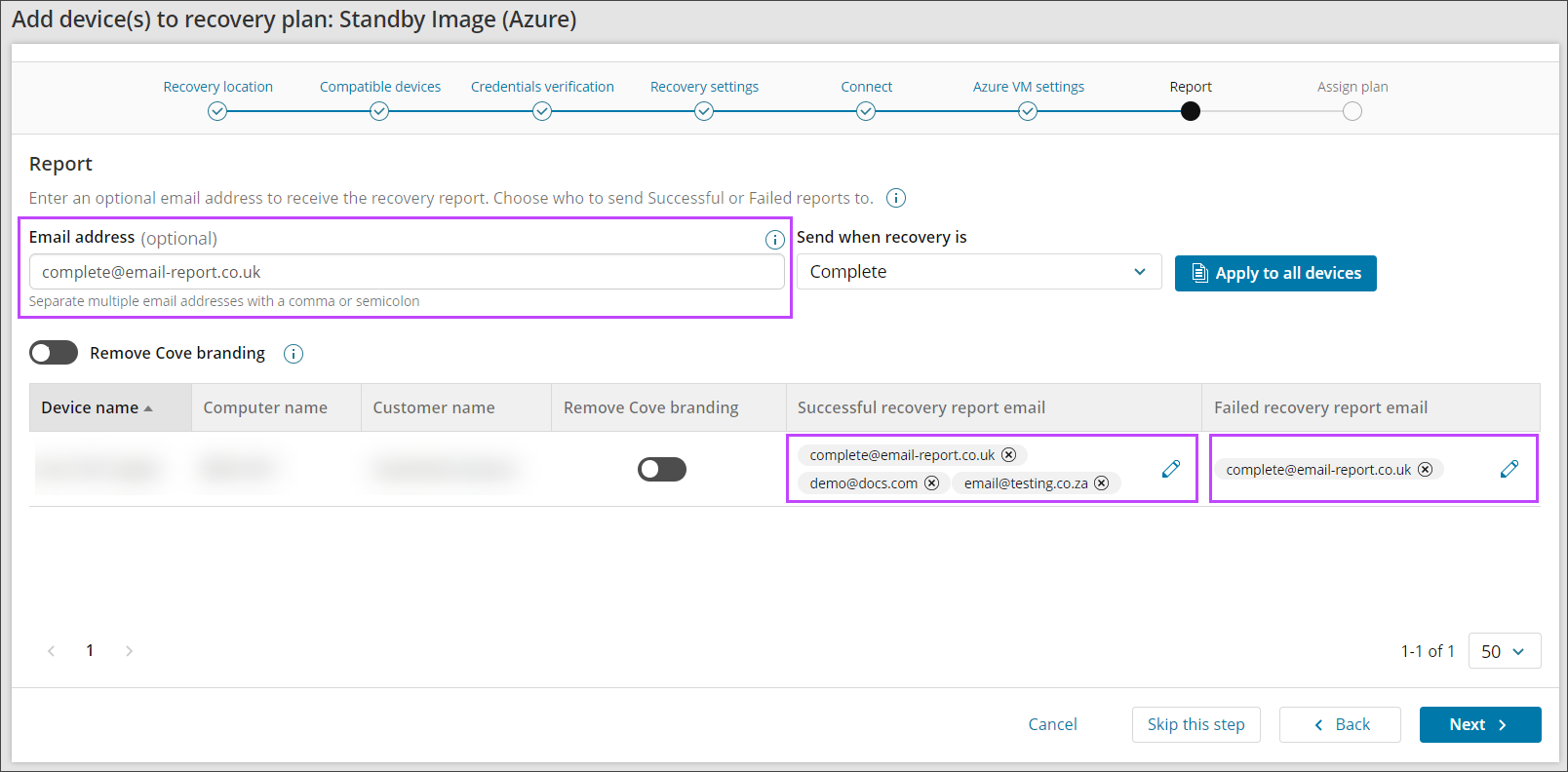Toggle the global Remove Cove branding switch
This screenshot has width=1568, height=772.
click(x=54, y=353)
